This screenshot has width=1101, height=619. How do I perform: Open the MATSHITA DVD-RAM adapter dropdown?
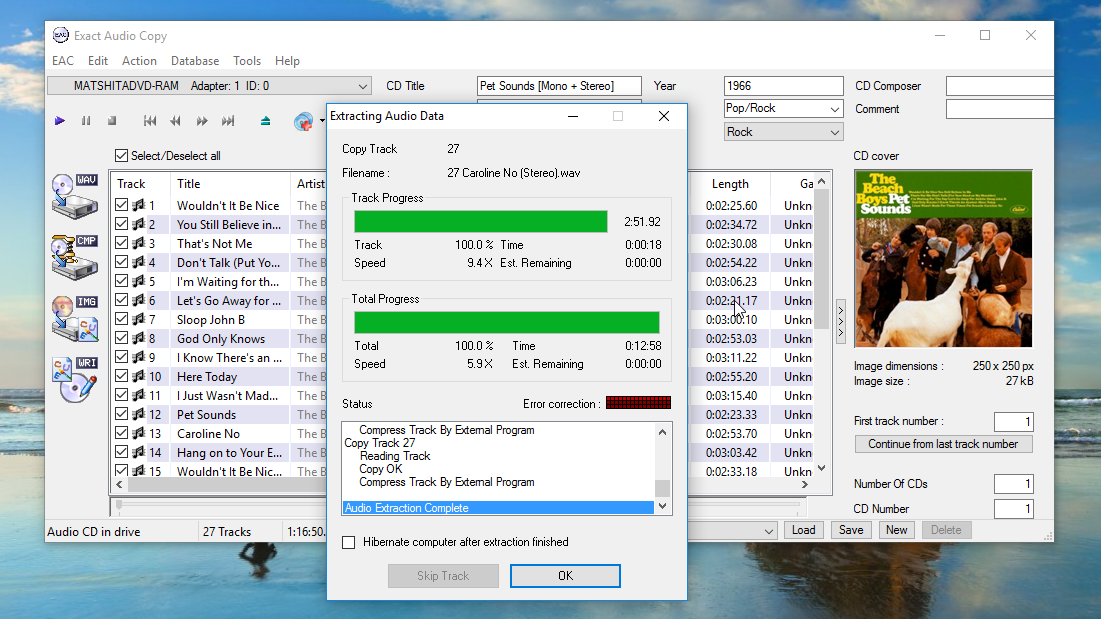pos(364,85)
